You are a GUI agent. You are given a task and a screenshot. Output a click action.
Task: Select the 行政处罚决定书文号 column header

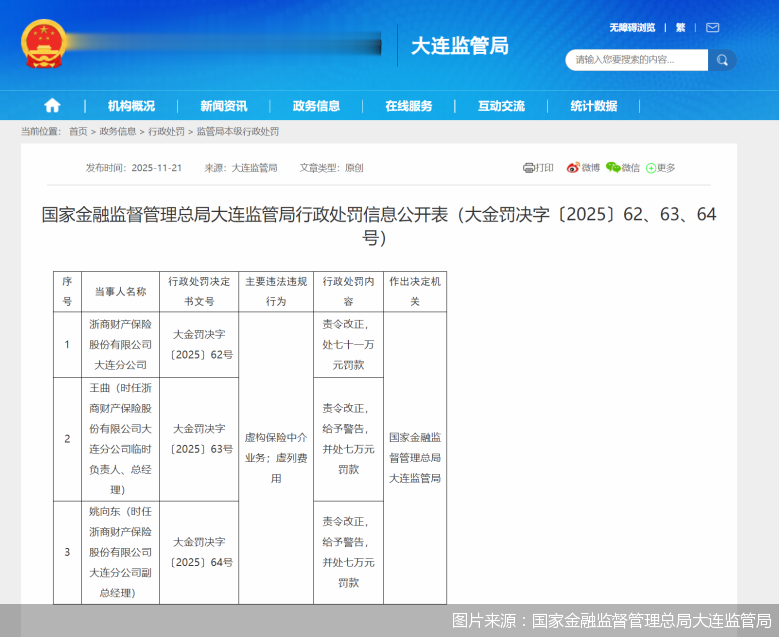click(199, 292)
